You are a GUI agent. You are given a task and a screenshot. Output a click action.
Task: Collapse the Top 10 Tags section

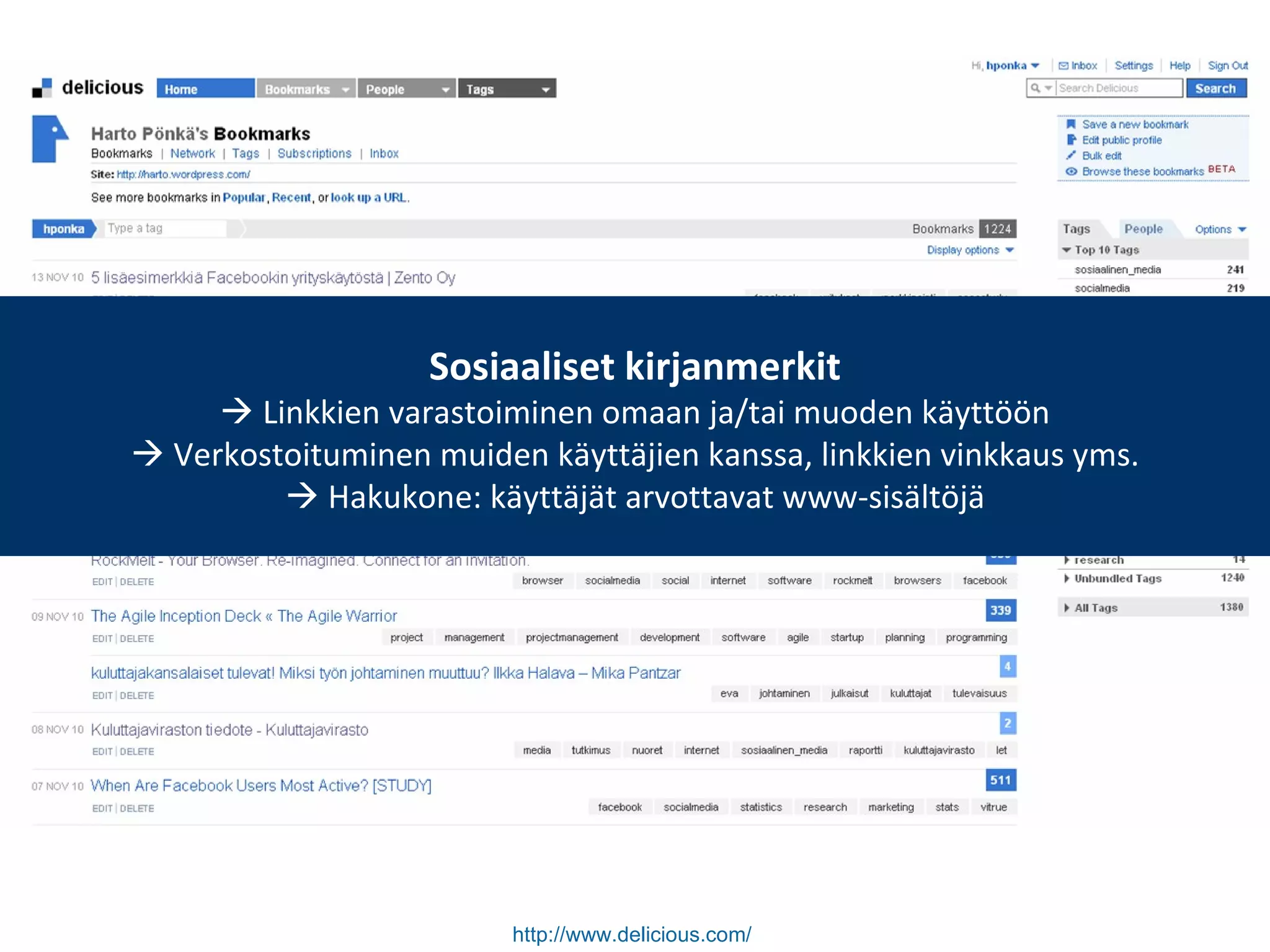pos(1067,250)
